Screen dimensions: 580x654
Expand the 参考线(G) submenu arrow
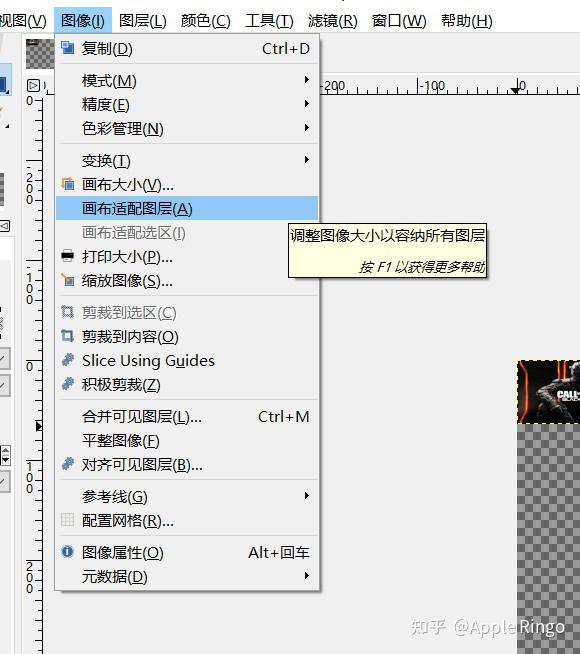307,496
